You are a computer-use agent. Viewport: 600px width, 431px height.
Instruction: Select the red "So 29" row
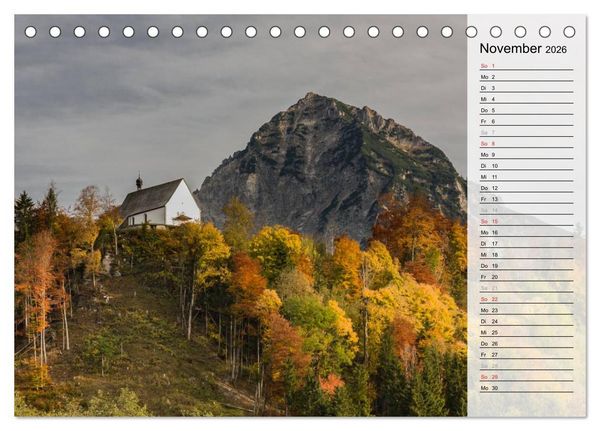pos(527,377)
